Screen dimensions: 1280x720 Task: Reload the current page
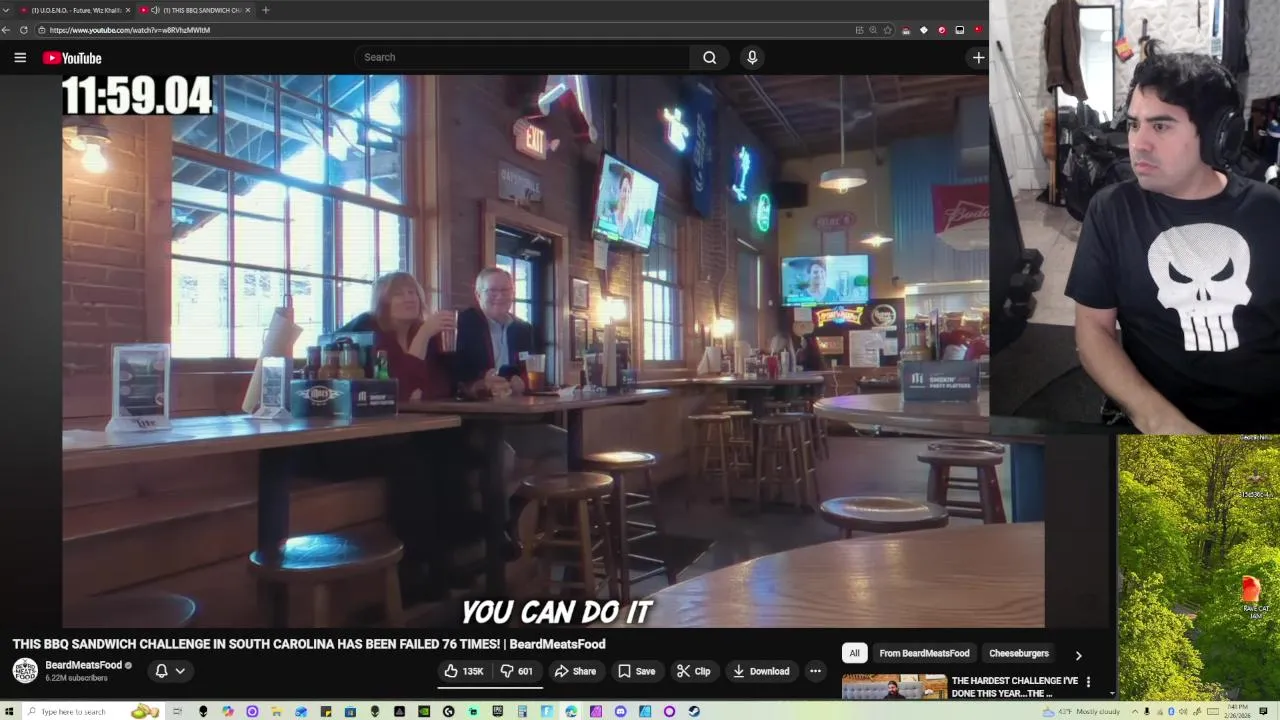(x=24, y=30)
